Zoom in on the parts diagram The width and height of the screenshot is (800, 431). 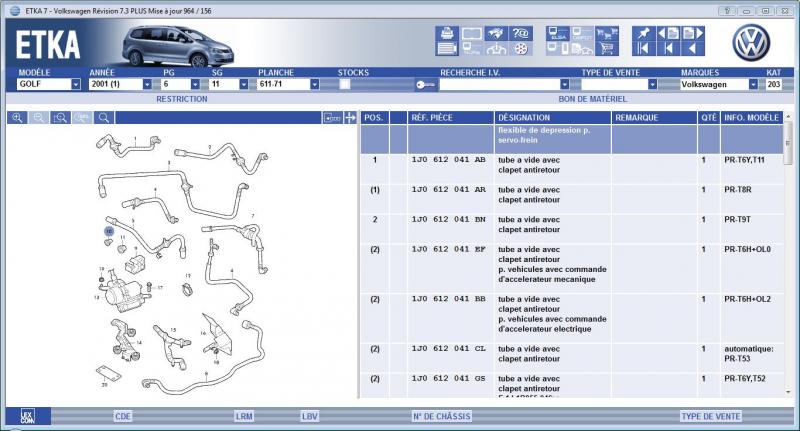tap(17, 118)
